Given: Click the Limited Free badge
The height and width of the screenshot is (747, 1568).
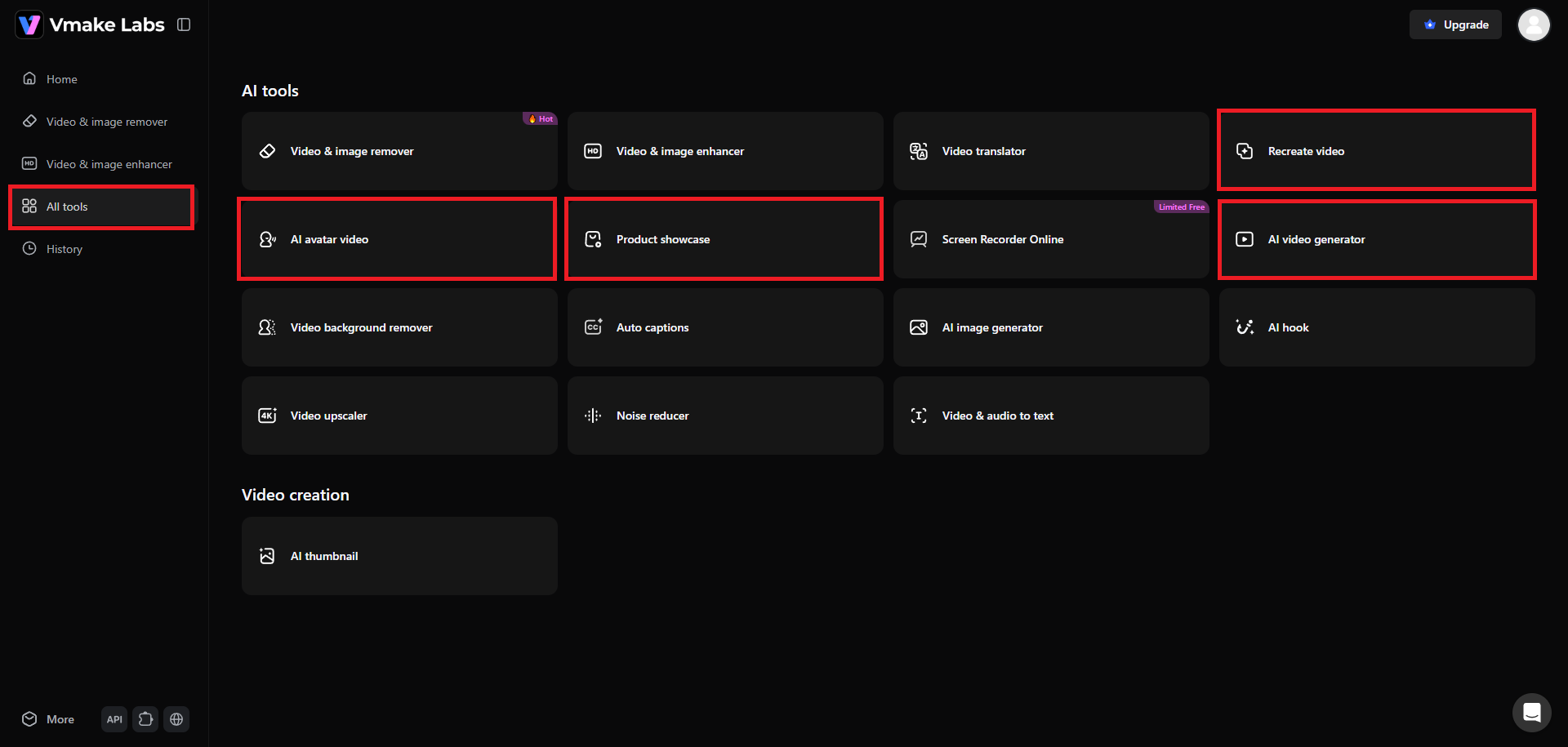Looking at the screenshot, I should [1181, 207].
